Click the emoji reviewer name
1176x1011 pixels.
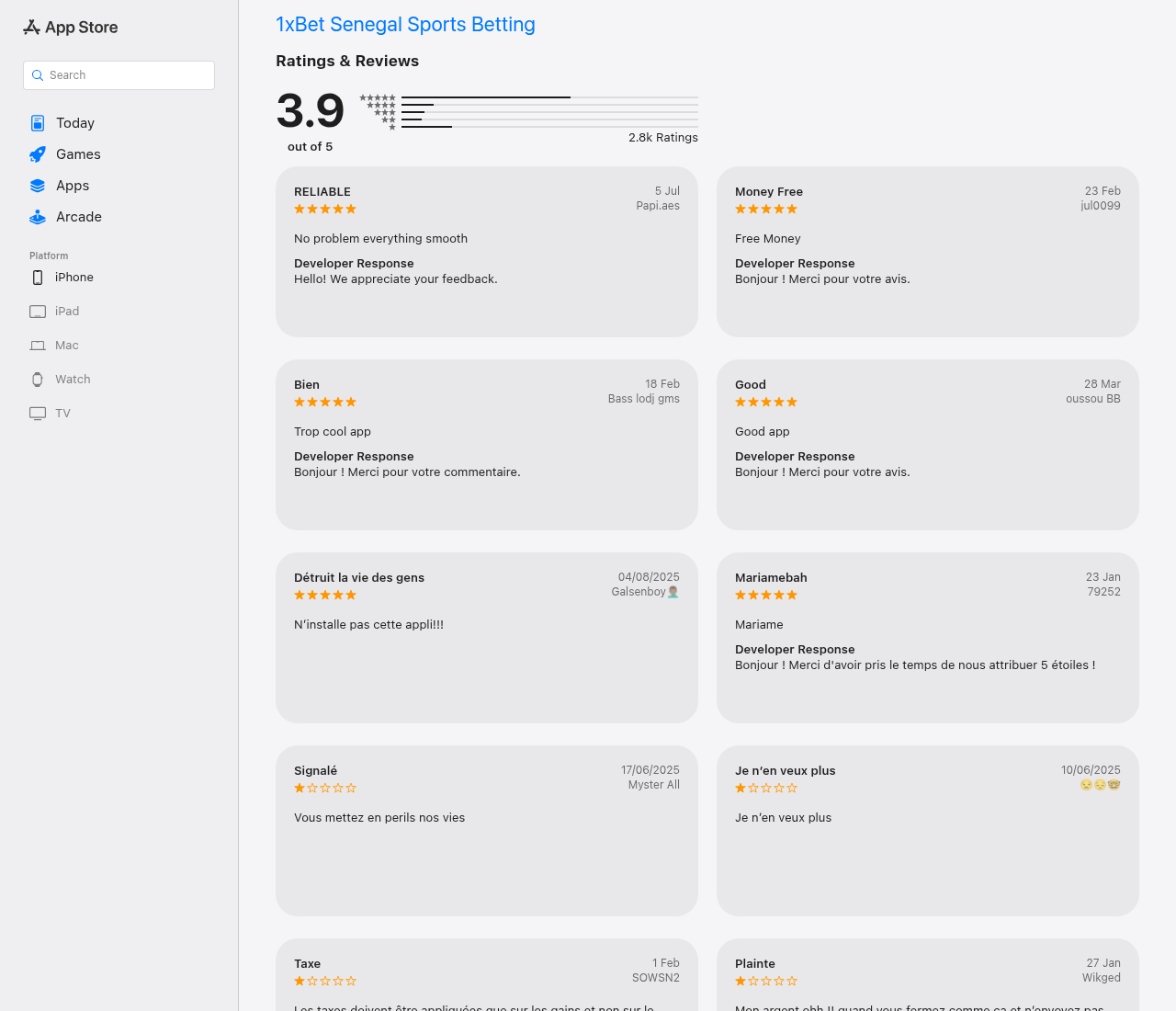(x=1101, y=785)
